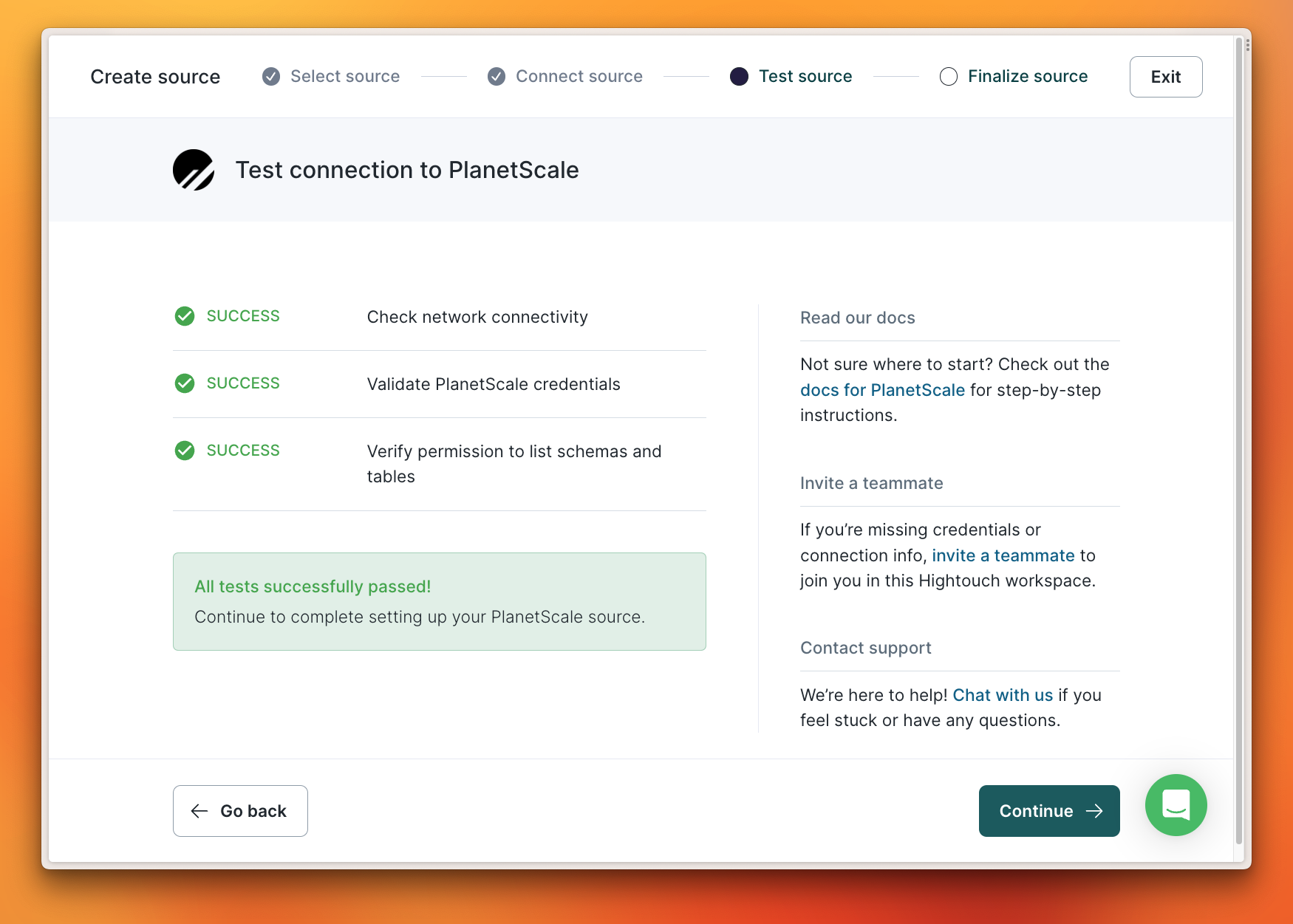The width and height of the screenshot is (1293, 924).
Task: Click the PlanetScale logo icon
Action: tap(193, 169)
